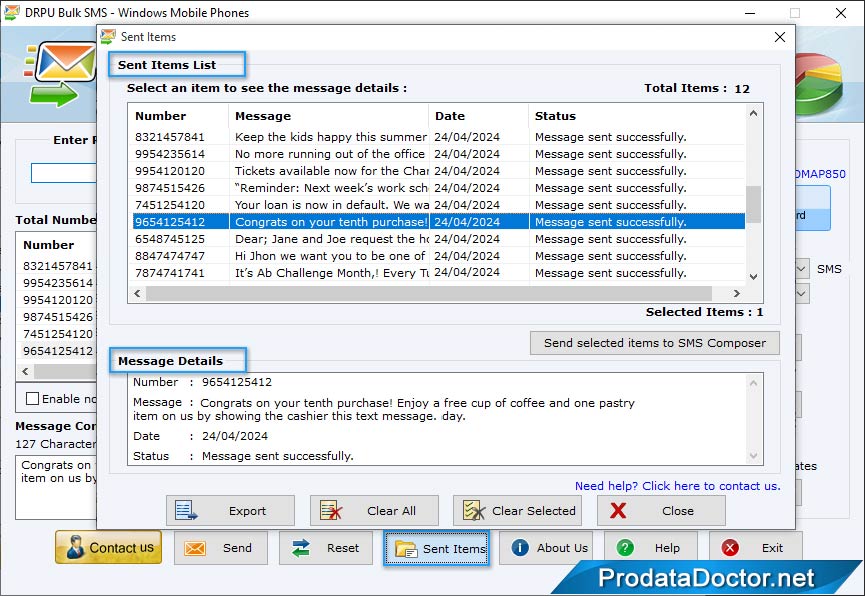This screenshot has height=596, width=865.
Task: Click the left arrow of horizontal scrollbar
Action: coord(137,293)
